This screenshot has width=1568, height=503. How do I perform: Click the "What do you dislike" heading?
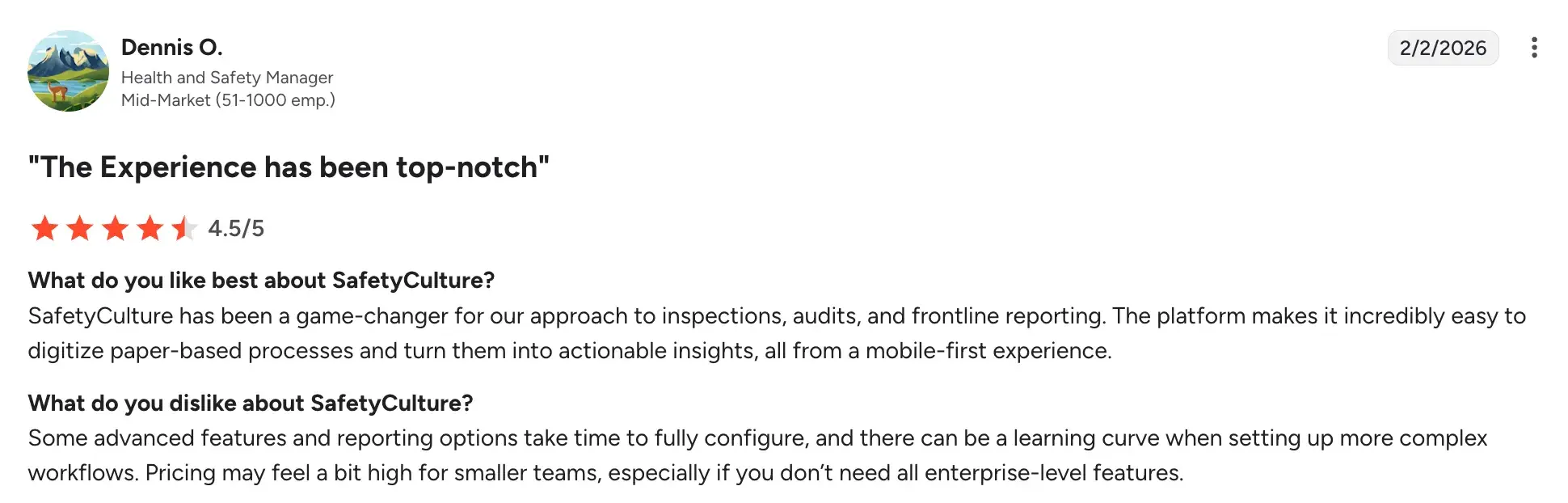pos(251,404)
